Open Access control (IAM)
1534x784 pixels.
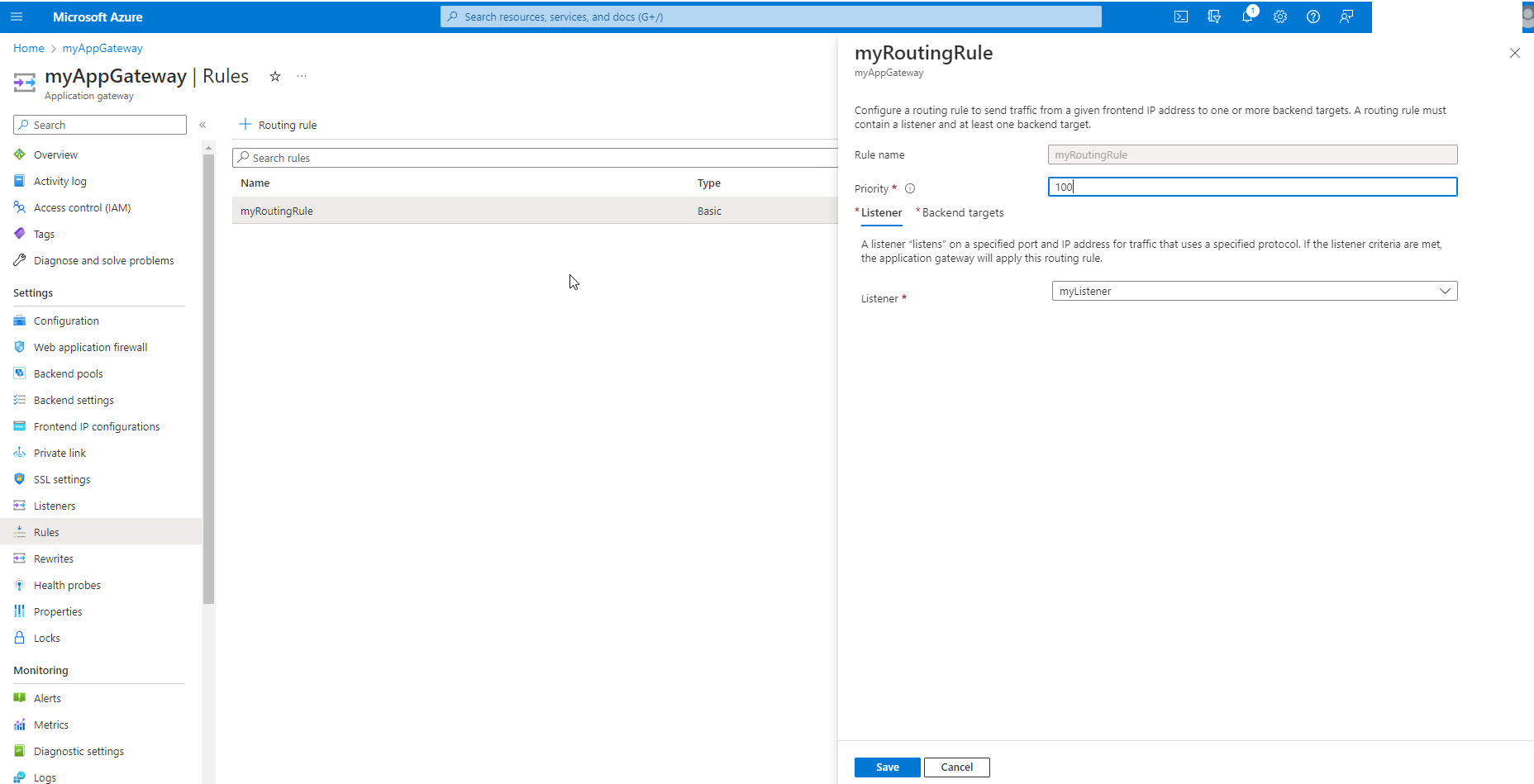click(82, 207)
